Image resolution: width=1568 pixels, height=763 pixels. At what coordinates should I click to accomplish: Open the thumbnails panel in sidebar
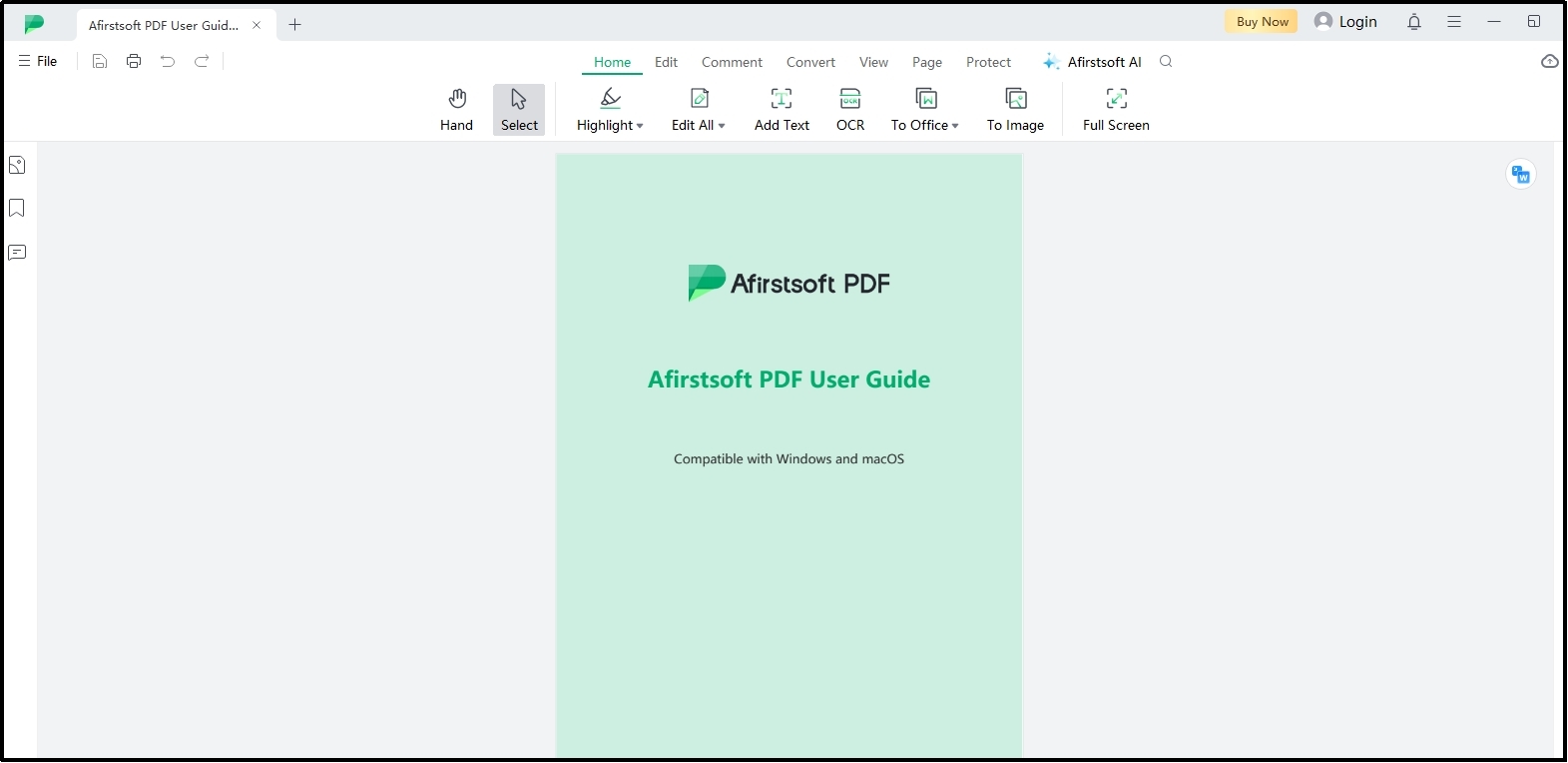tap(17, 165)
